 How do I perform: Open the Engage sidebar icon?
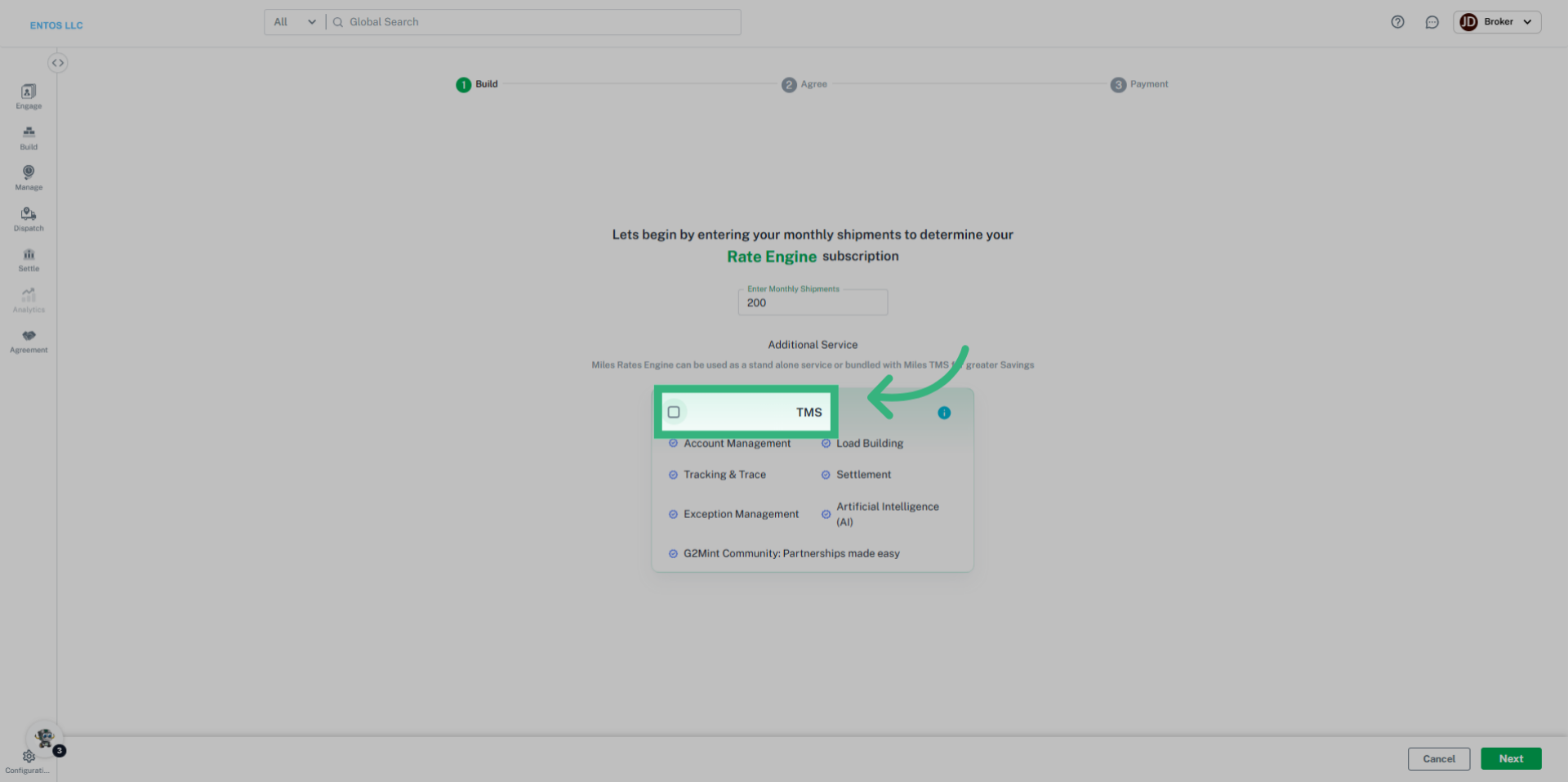(29, 96)
